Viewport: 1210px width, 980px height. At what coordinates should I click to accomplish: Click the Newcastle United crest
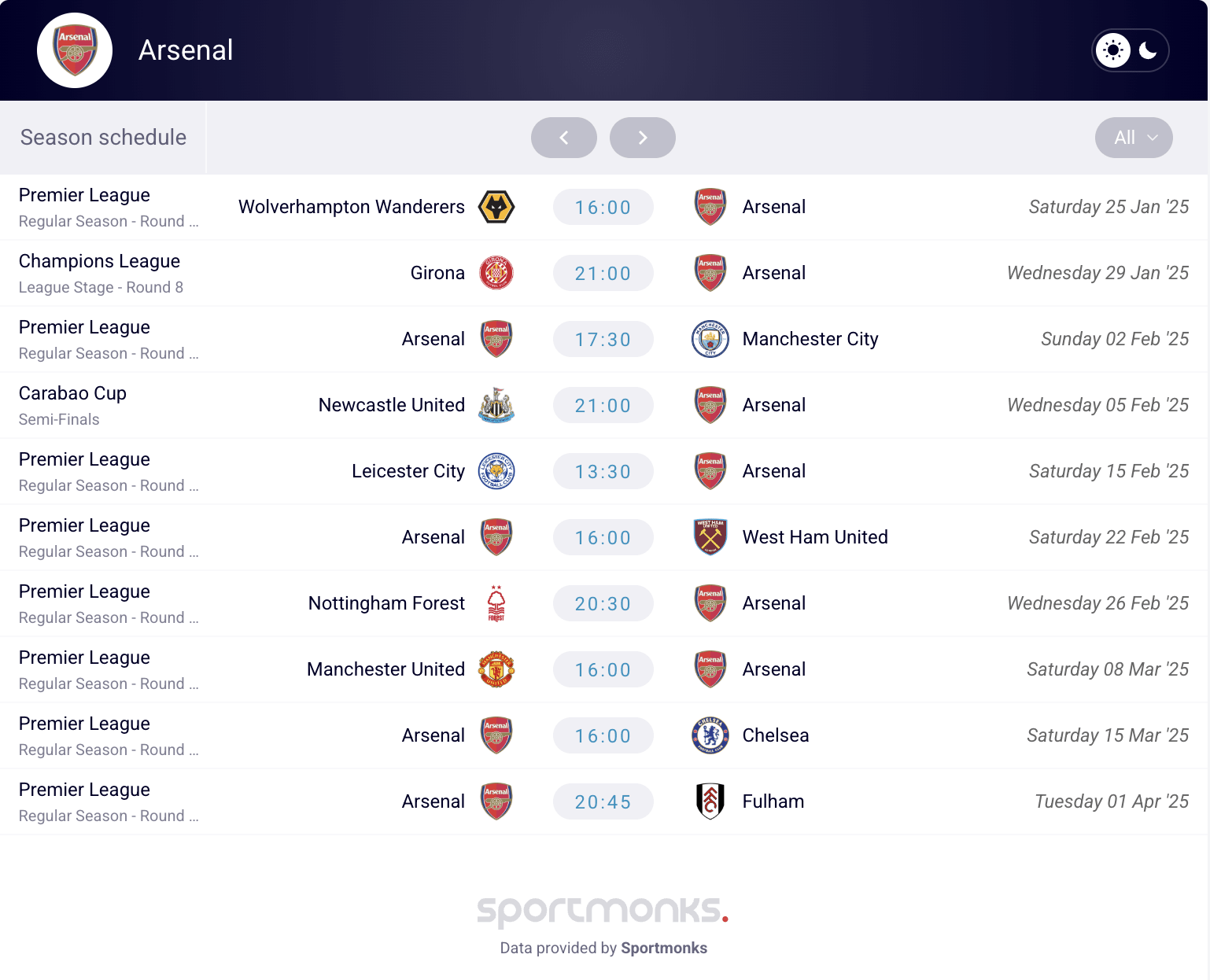coord(496,405)
